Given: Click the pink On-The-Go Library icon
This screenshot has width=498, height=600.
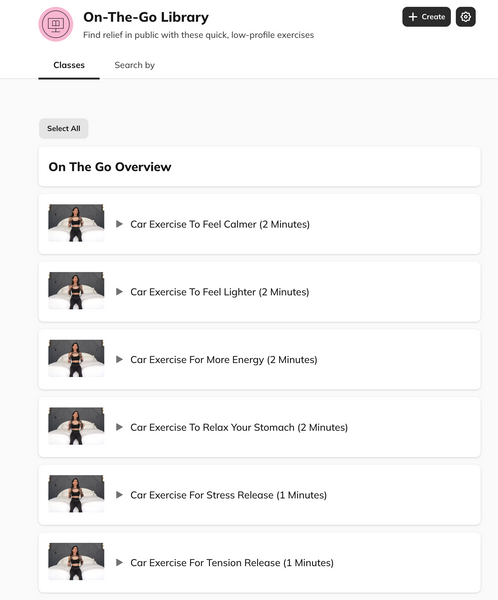Looking at the screenshot, I should pos(56,24).
